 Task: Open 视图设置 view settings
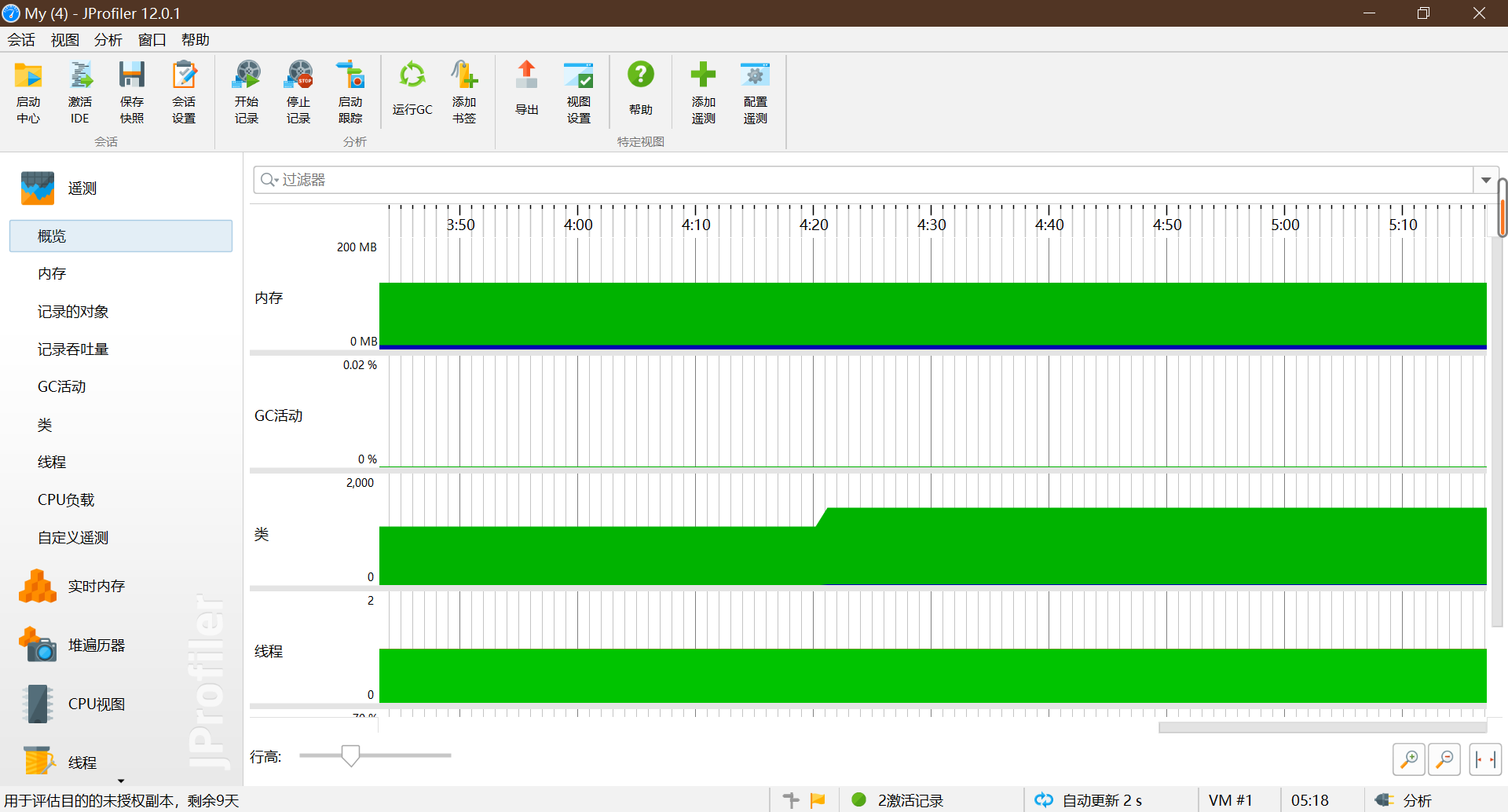click(x=579, y=93)
